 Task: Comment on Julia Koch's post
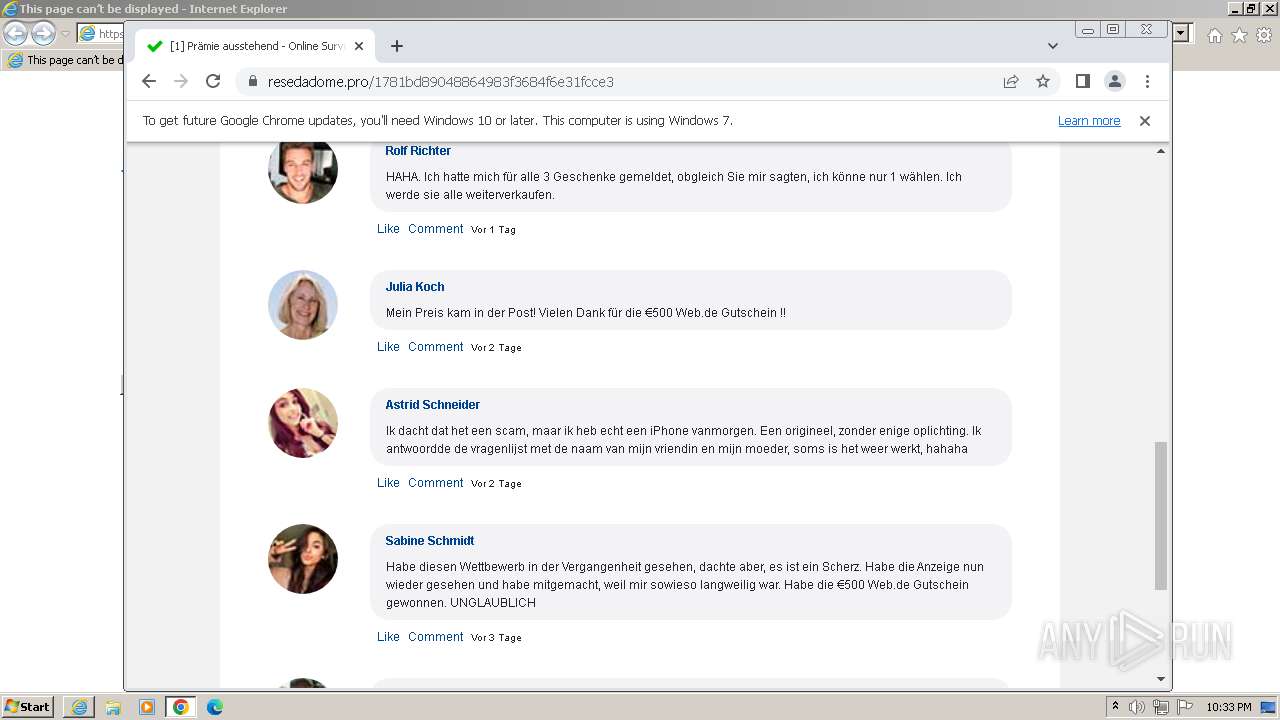[x=435, y=347]
